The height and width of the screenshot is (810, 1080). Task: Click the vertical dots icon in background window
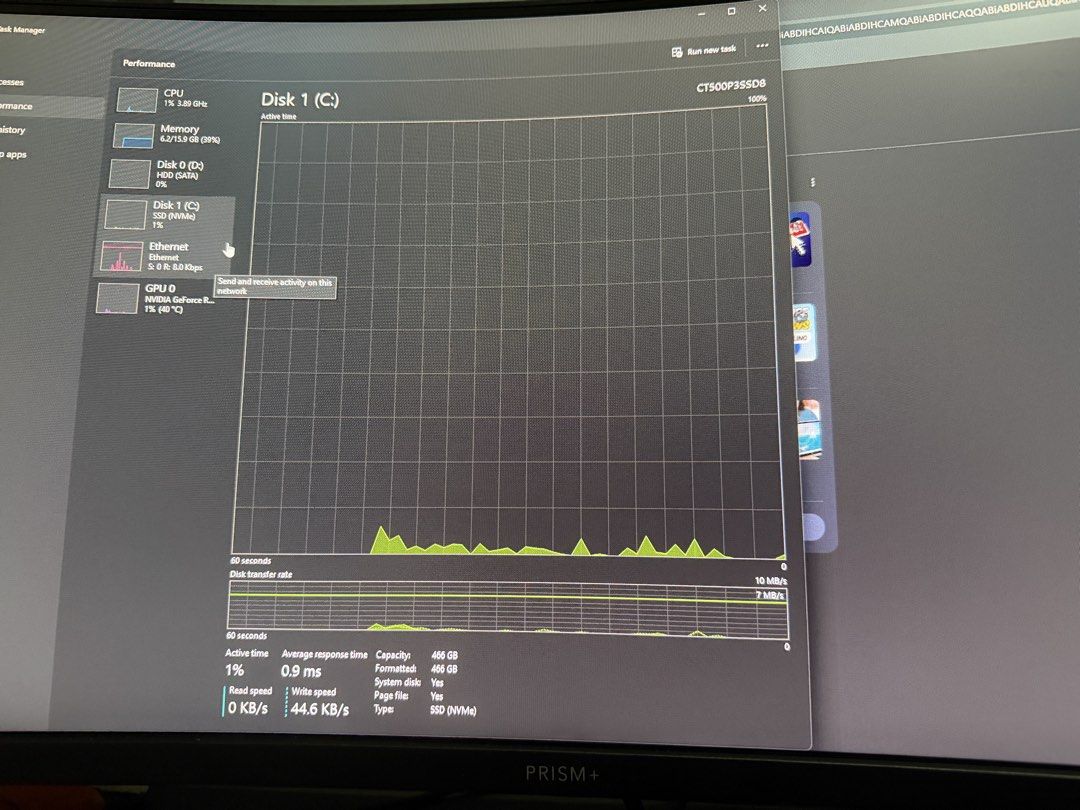click(x=813, y=183)
